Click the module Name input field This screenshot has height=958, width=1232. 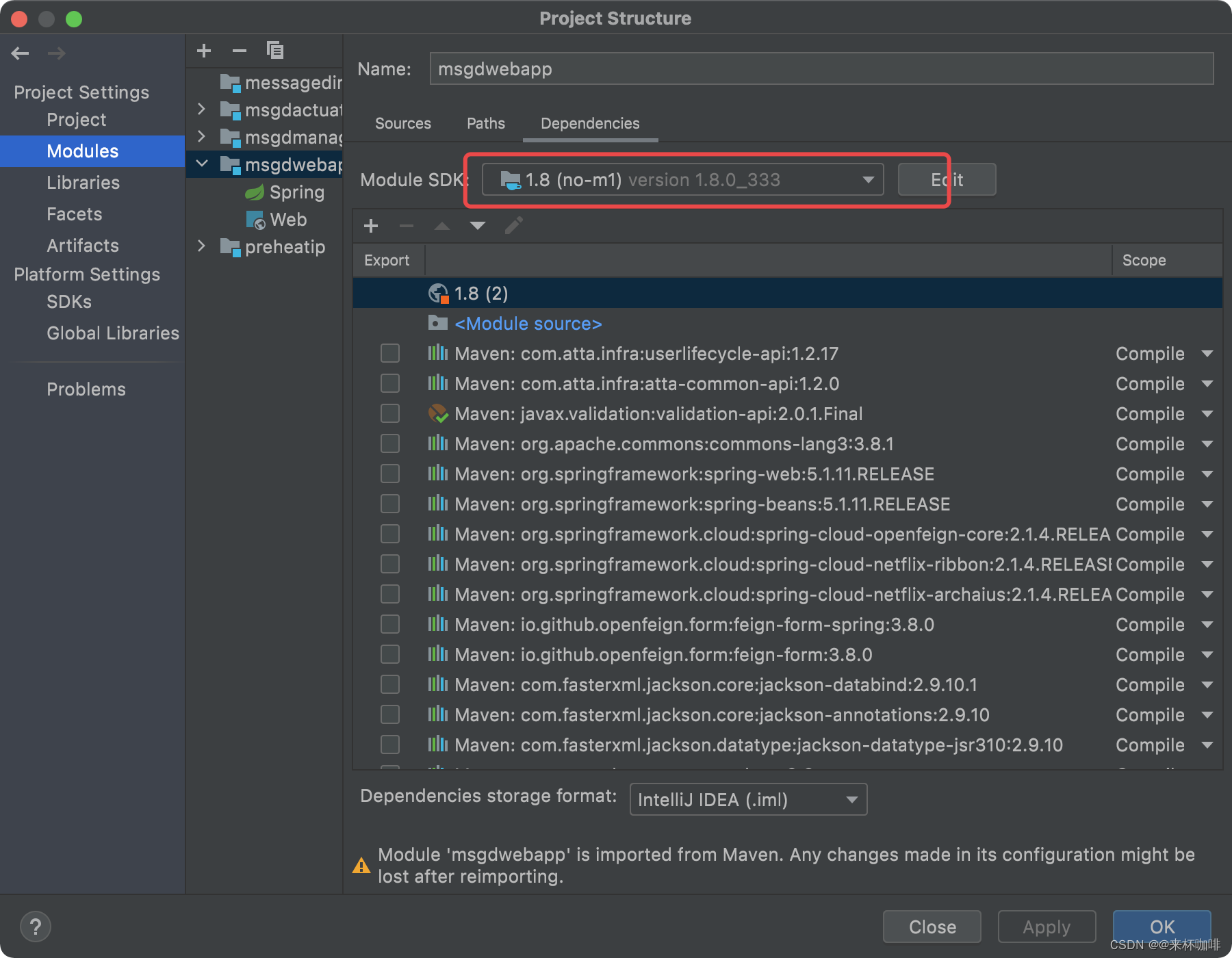821,69
